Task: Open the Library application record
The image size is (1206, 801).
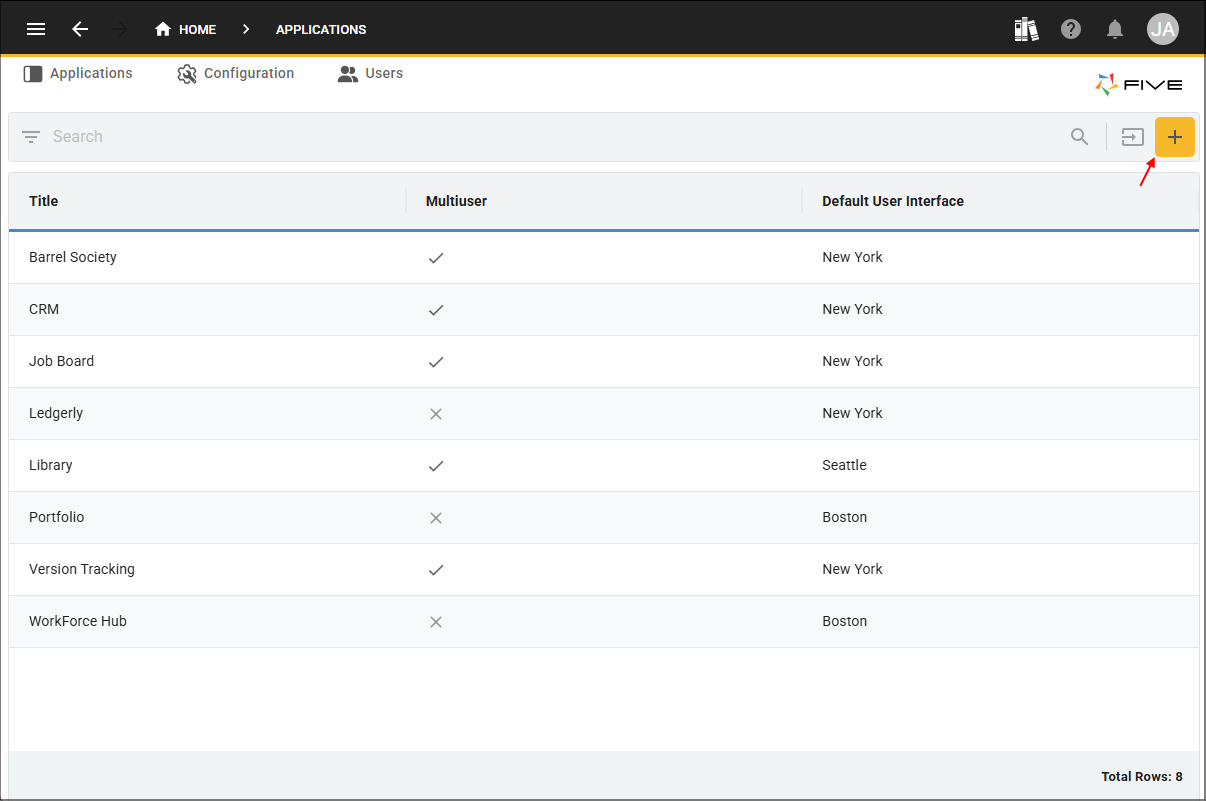Action: (x=604, y=465)
